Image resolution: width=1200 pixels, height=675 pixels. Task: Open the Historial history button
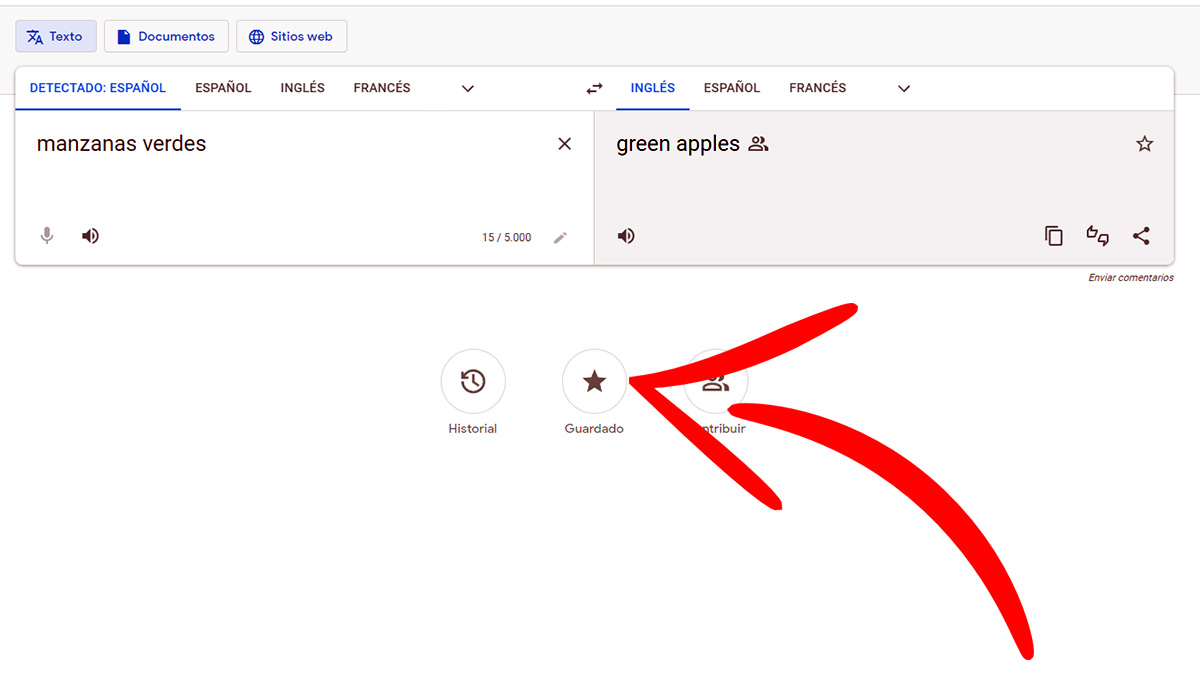pos(473,381)
